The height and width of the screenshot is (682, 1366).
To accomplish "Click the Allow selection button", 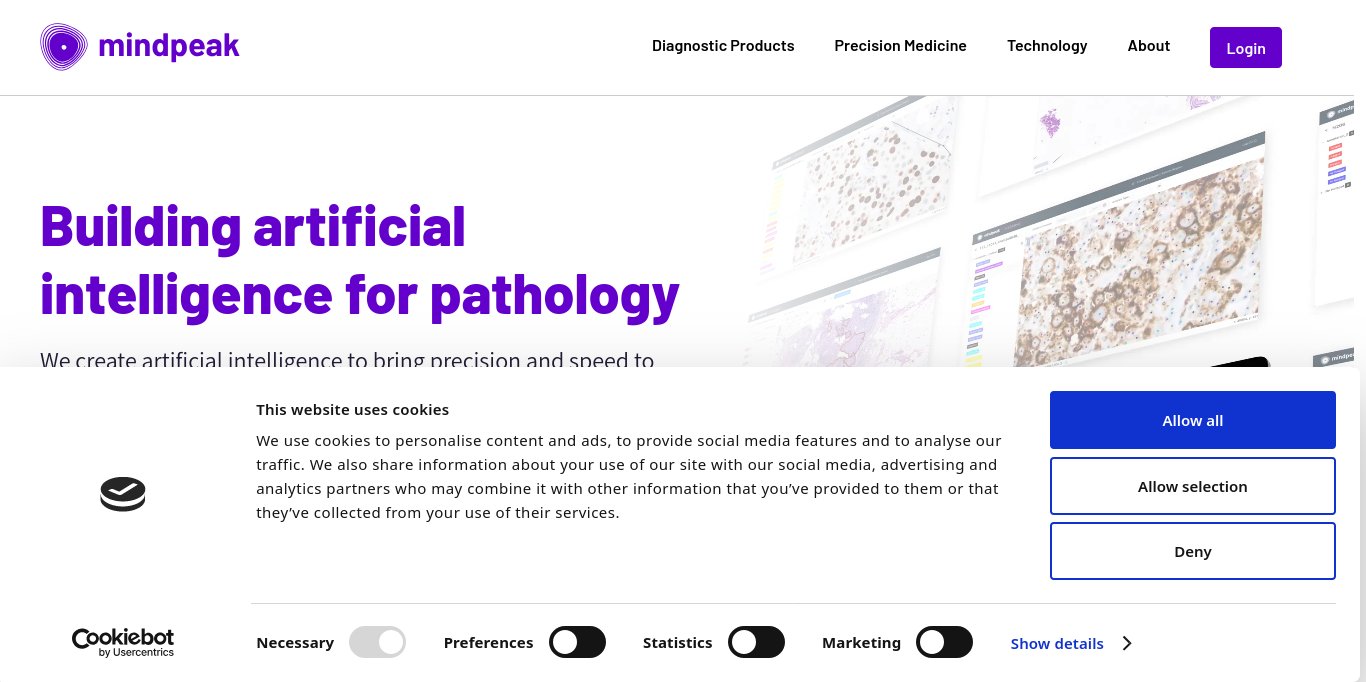I will [x=1192, y=486].
